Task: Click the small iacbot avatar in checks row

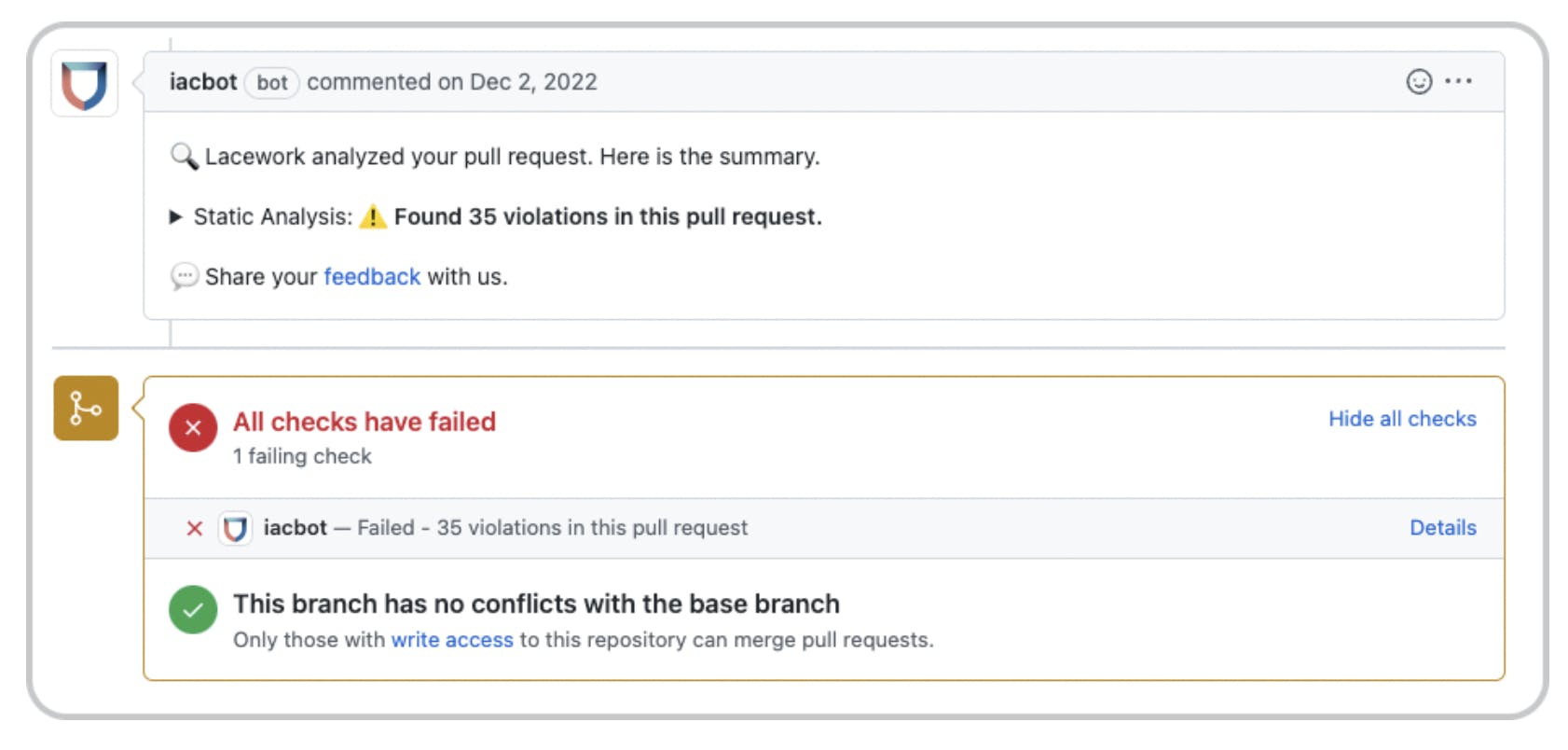Action: 235,529
